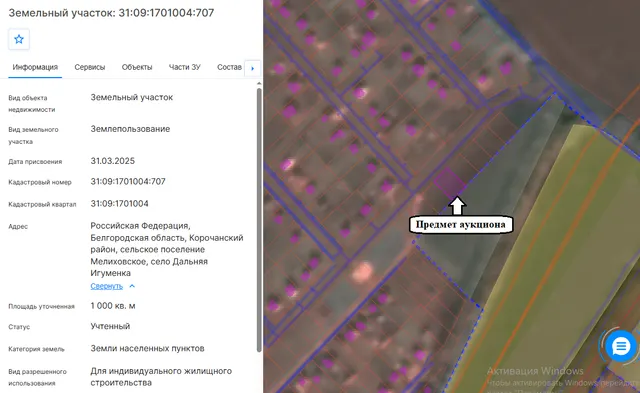Click the Статус field label
This screenshot has width=640, height=393.
coord(19,327)
